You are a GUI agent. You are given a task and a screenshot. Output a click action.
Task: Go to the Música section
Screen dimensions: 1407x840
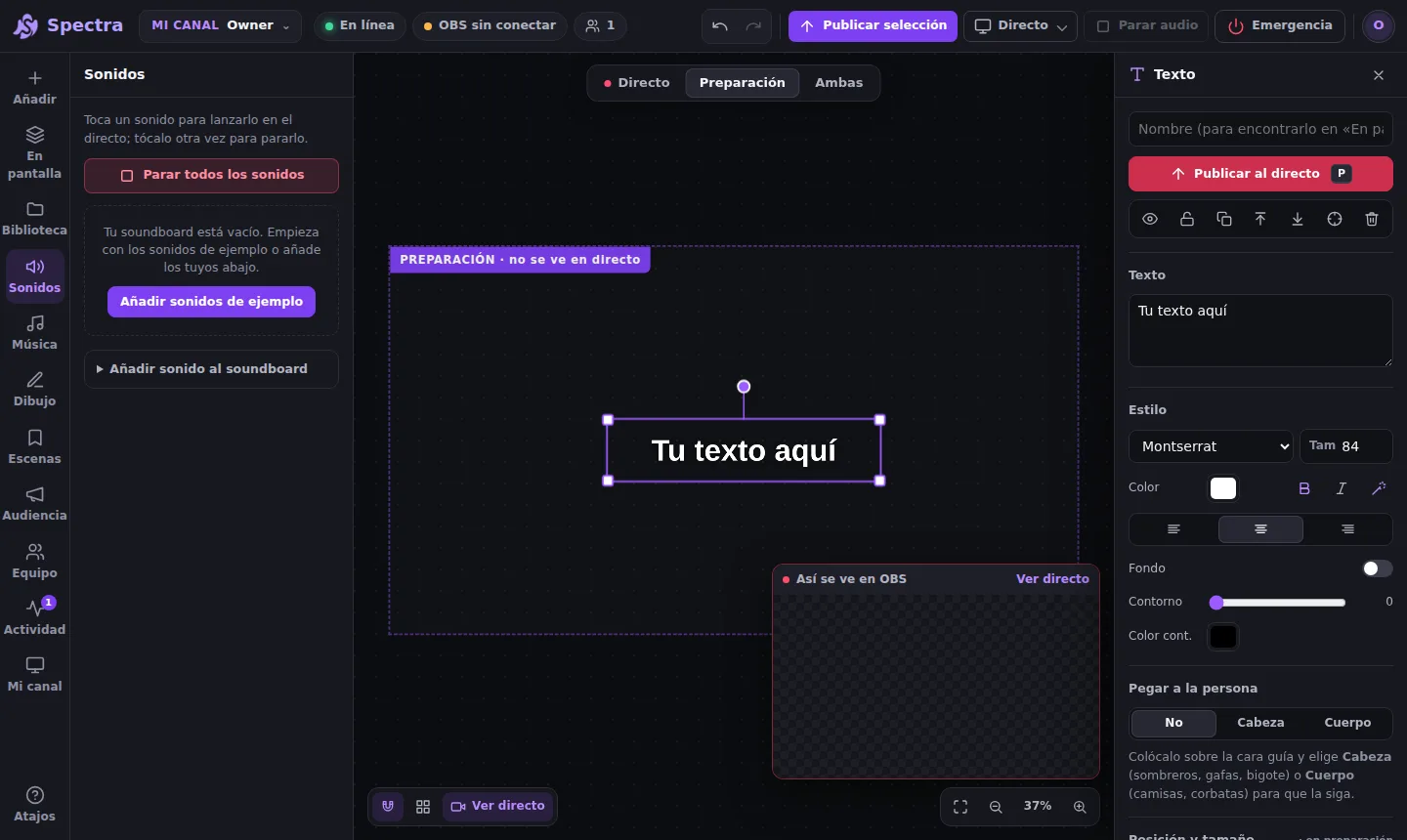pyautogui.click(x=34, y=333)
